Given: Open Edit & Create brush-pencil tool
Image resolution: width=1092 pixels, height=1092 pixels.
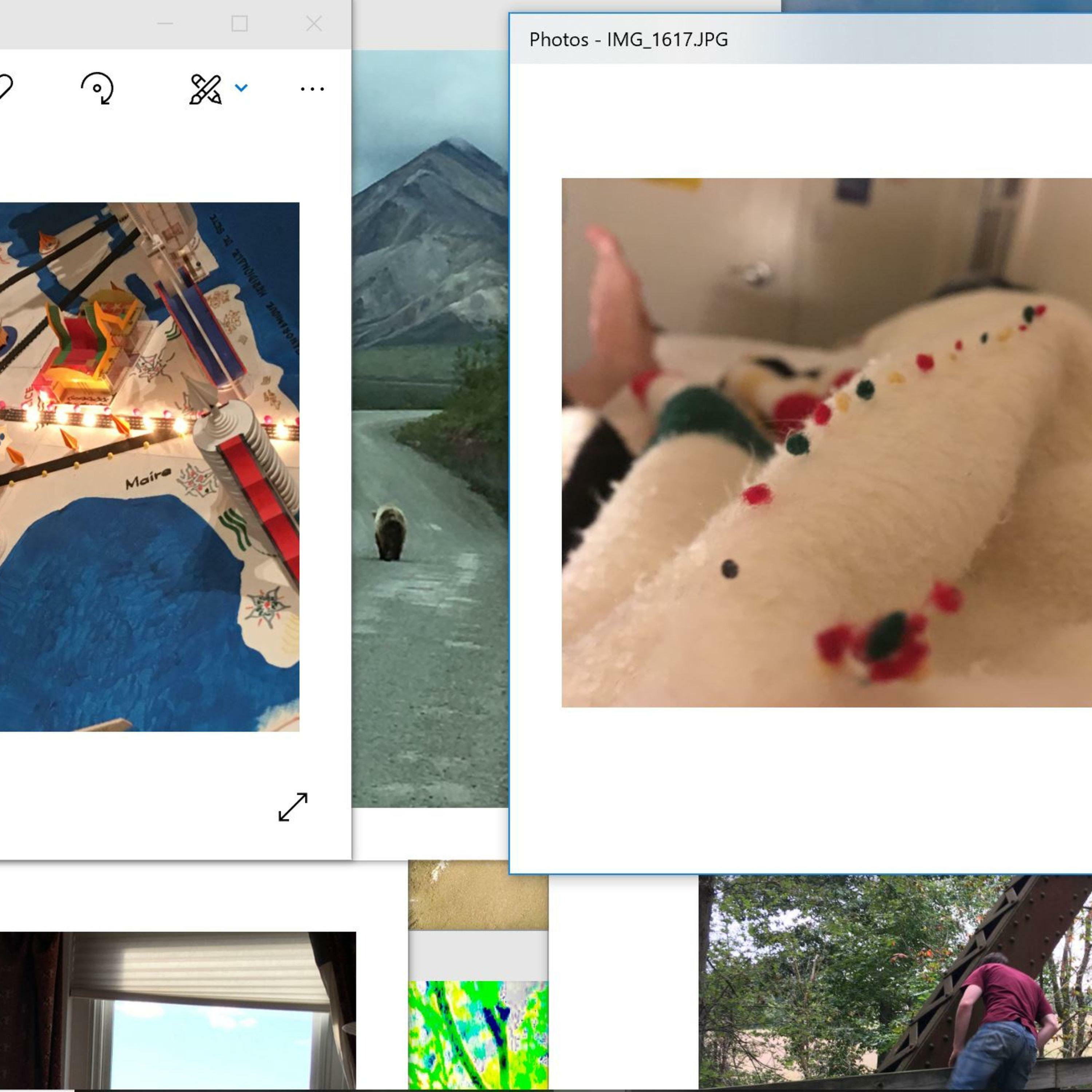Looking at the screenshot, I should (x=205, y=89).
